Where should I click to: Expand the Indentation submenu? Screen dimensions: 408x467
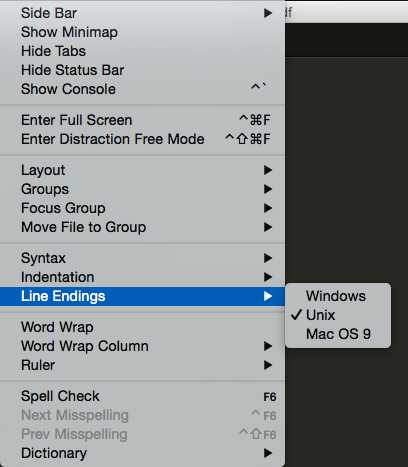pyautogui.click(x=142, y=277)
